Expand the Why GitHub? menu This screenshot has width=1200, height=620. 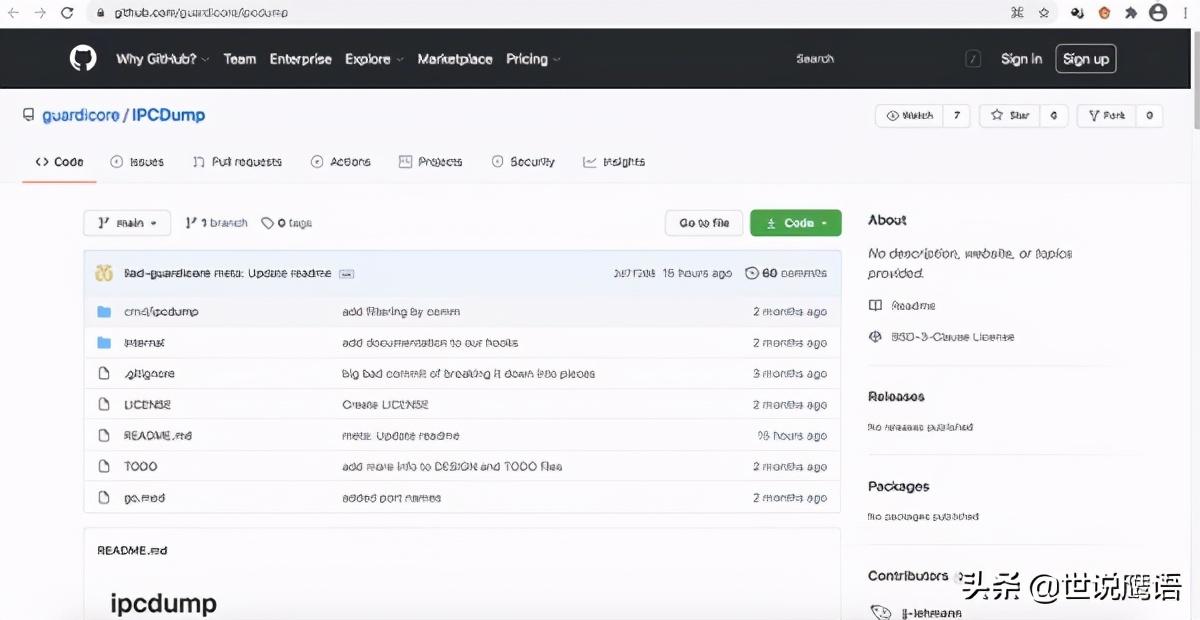click(162, 59)
